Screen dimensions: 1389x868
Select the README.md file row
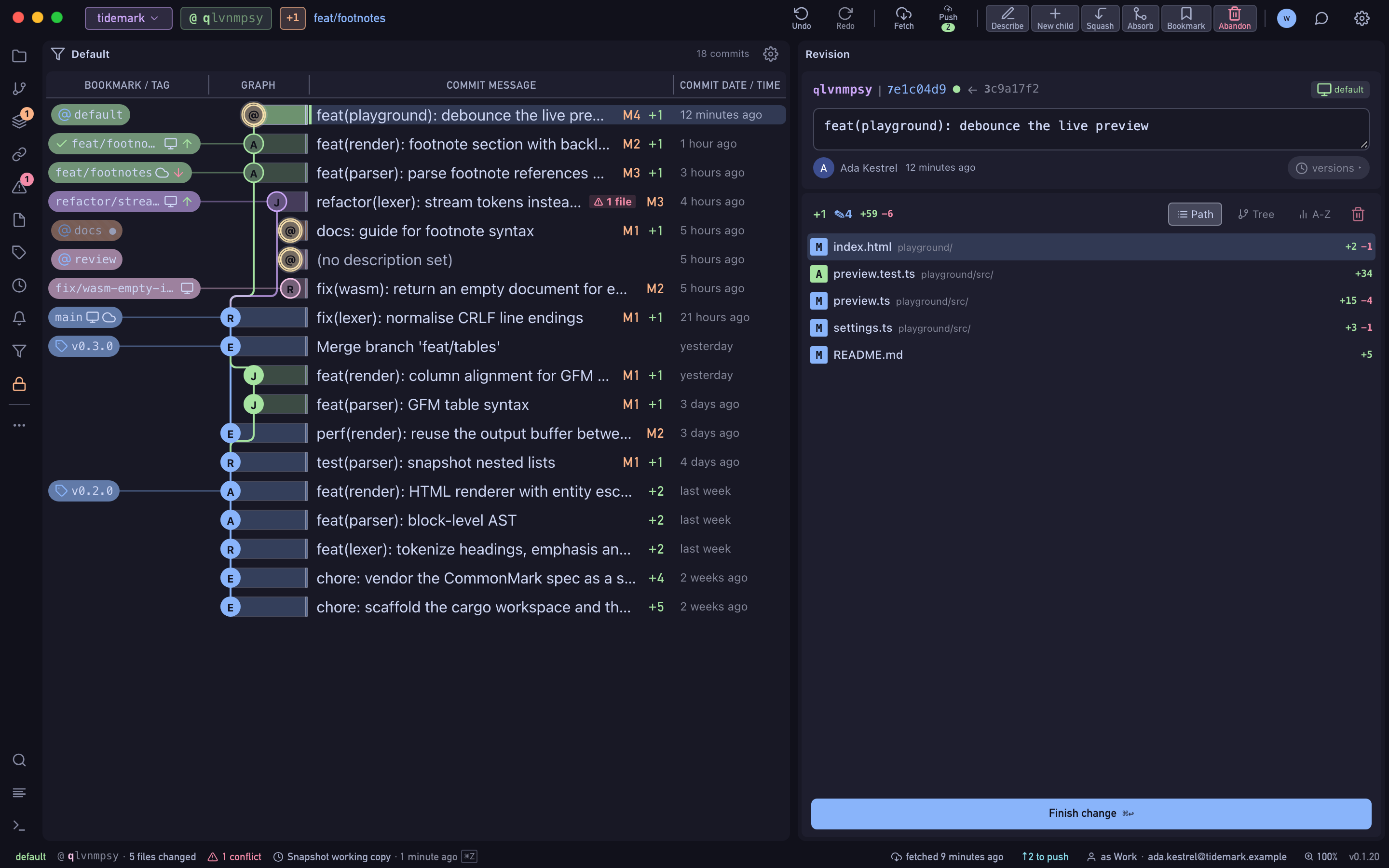(x=1090, y=355)
